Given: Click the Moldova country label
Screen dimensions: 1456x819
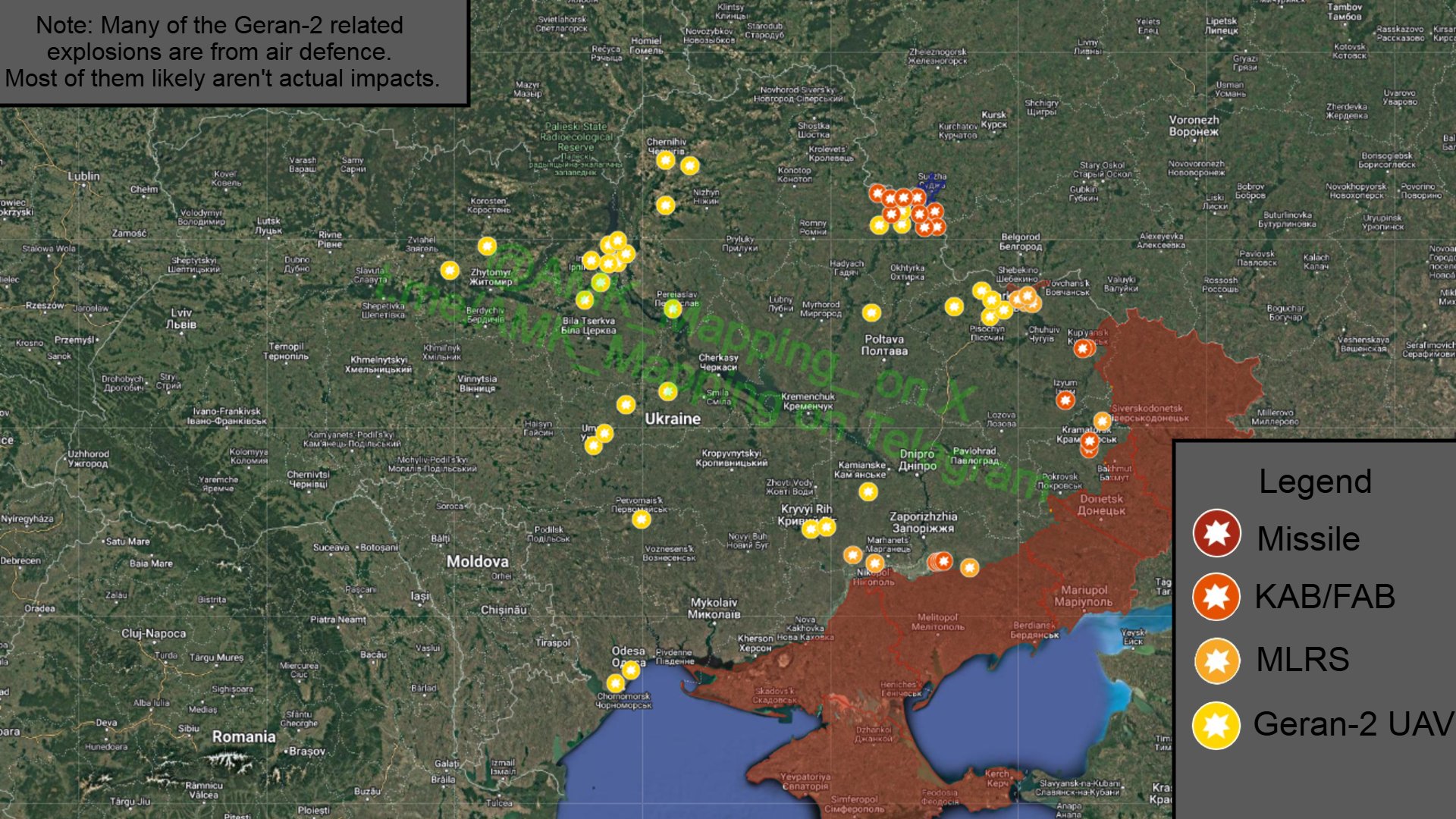Looking at the screenshot, I should click(477, 562).
